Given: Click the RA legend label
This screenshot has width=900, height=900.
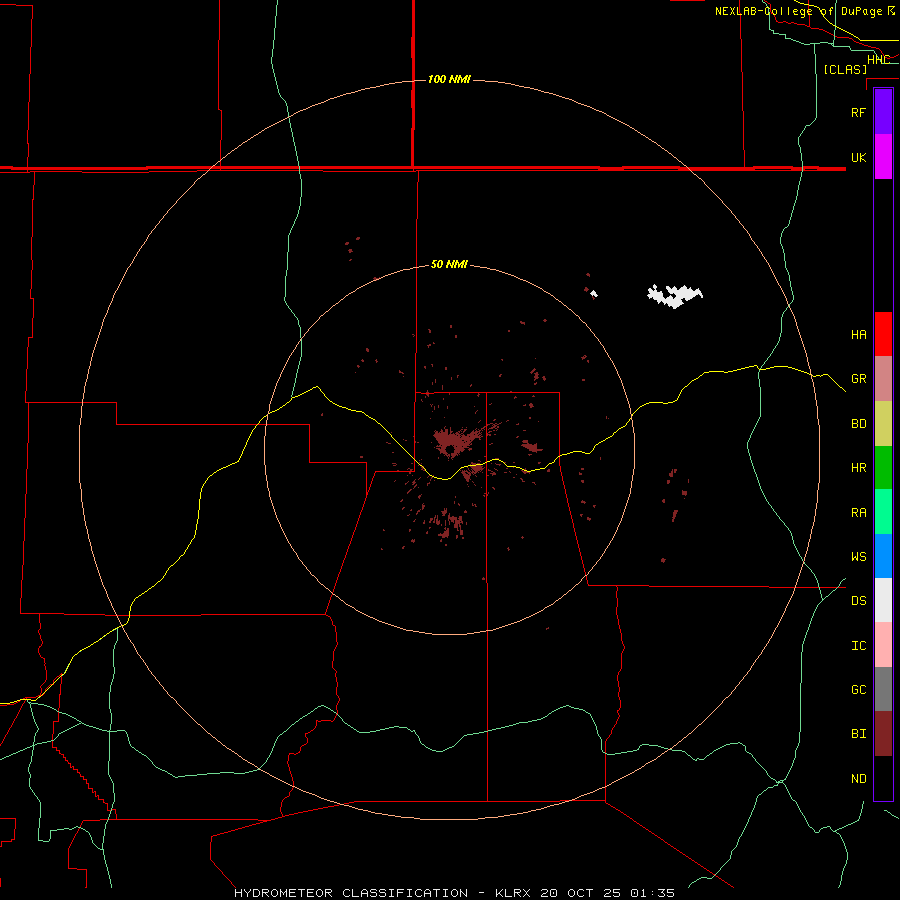Looking at the screenshot, I should 858,513.
